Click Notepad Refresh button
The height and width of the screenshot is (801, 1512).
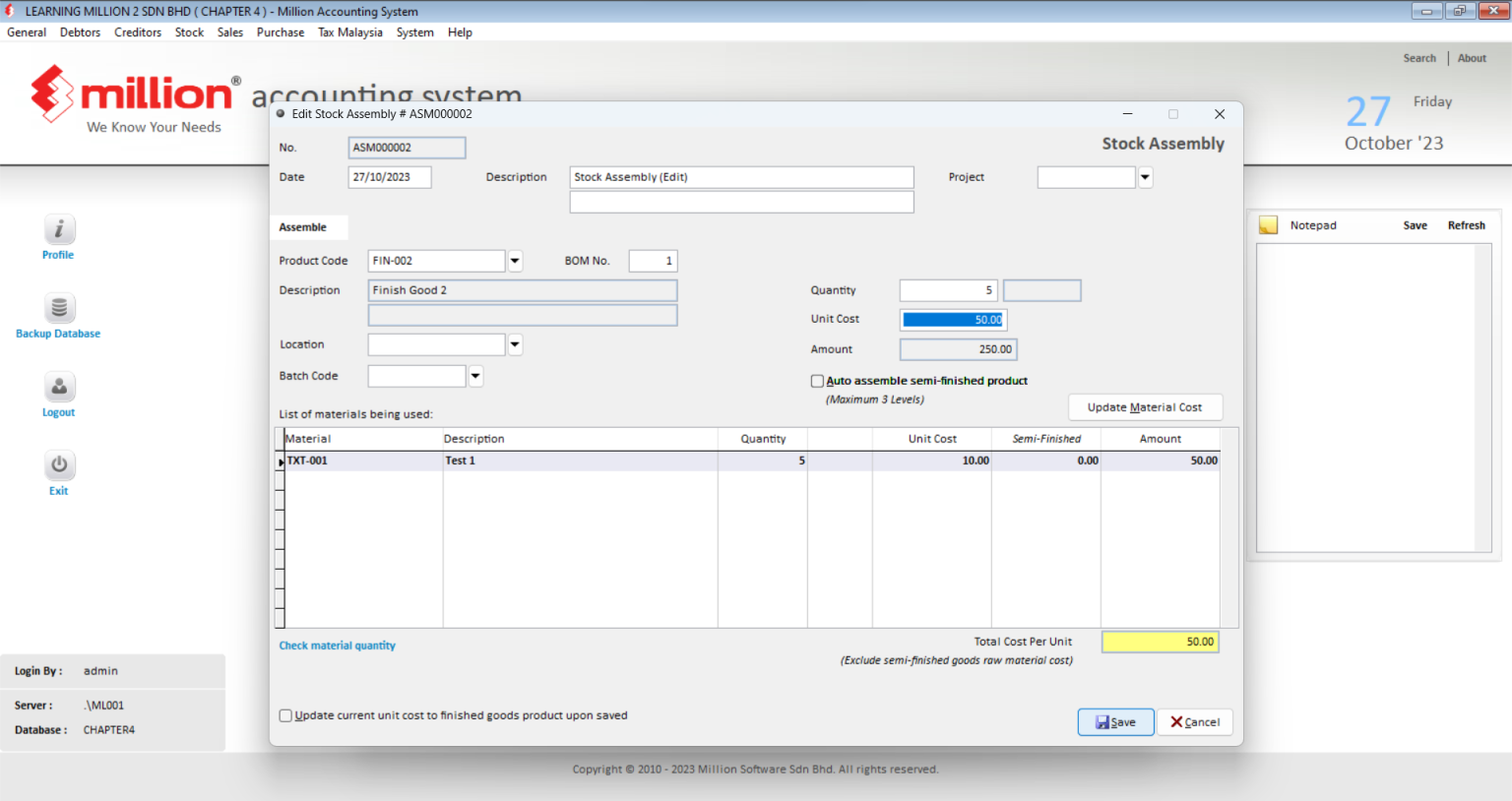(x=1466, y=225)
